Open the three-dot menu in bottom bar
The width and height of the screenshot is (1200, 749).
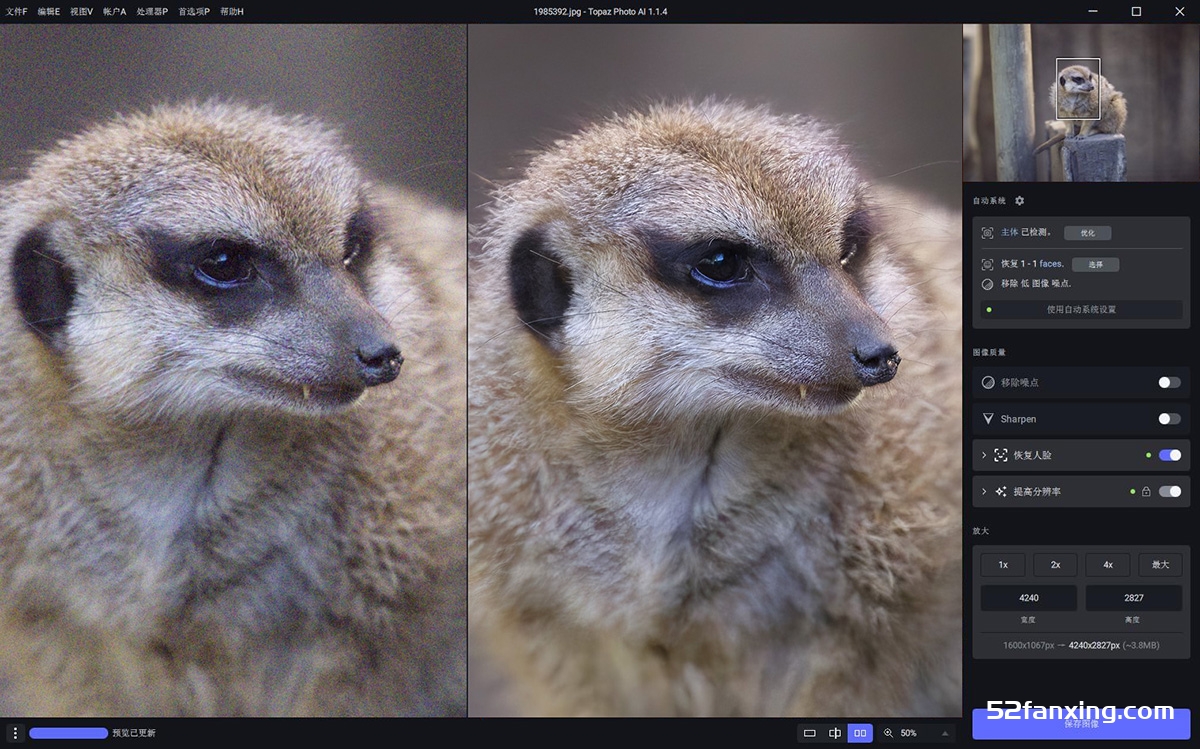(15, 733)
